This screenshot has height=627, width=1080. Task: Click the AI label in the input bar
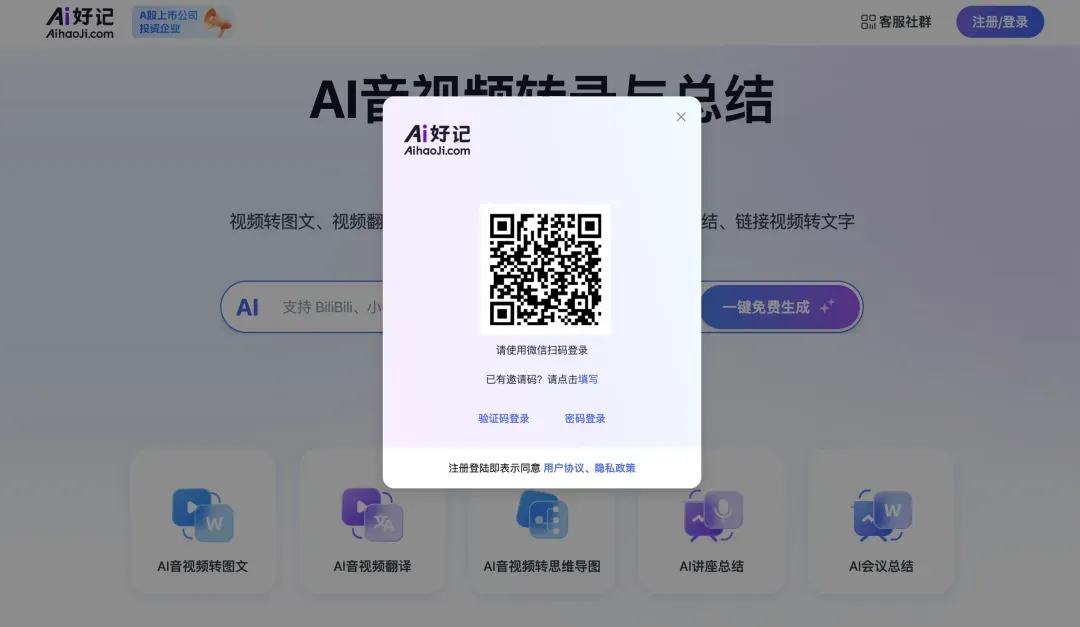click(x=247, y=307)
